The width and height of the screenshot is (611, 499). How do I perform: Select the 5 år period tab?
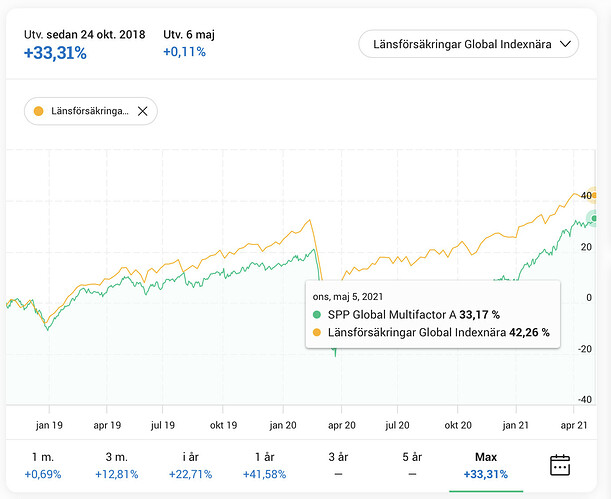412,465
